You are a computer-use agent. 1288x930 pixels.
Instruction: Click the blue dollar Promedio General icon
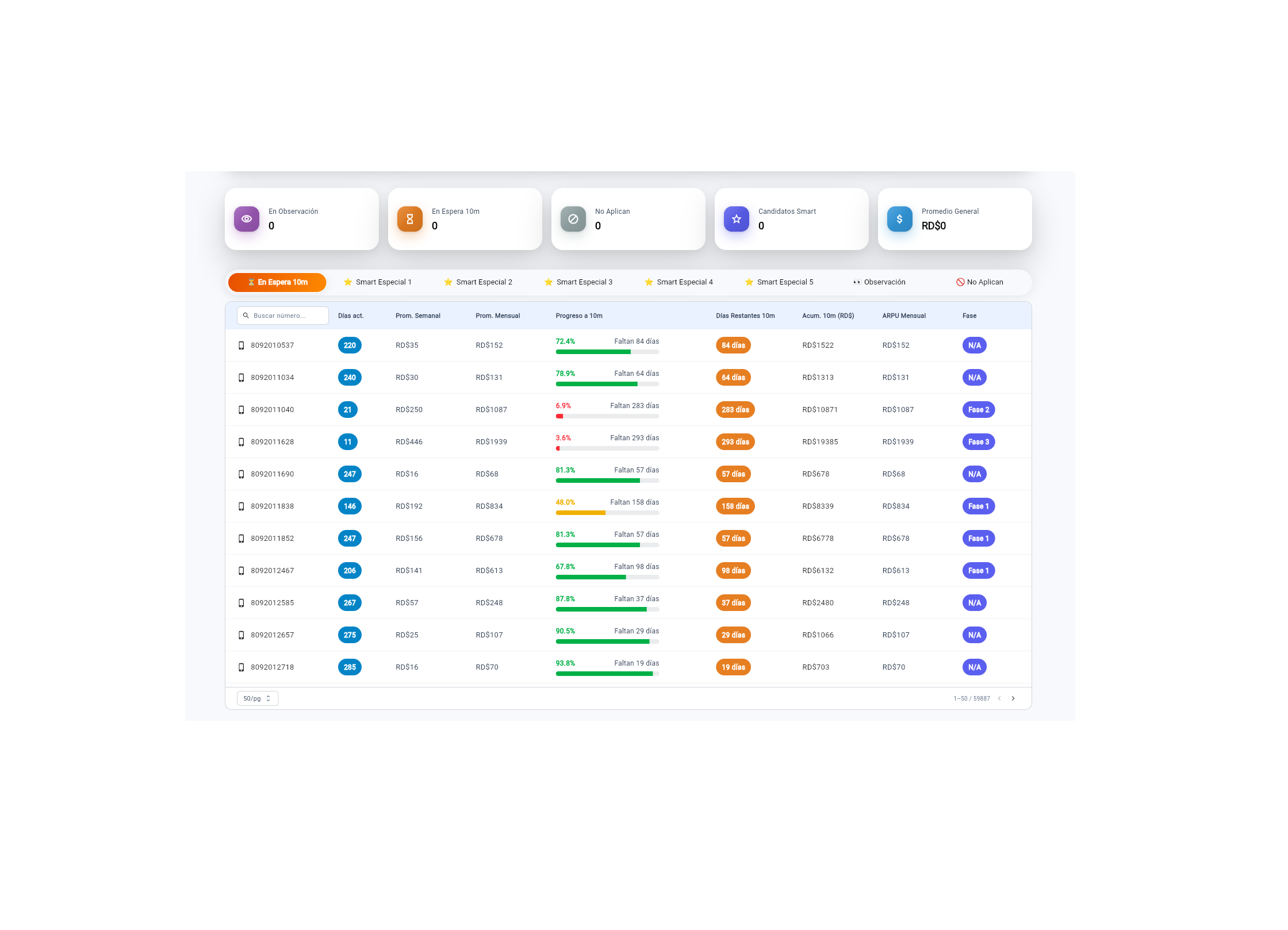click(899, 219)
